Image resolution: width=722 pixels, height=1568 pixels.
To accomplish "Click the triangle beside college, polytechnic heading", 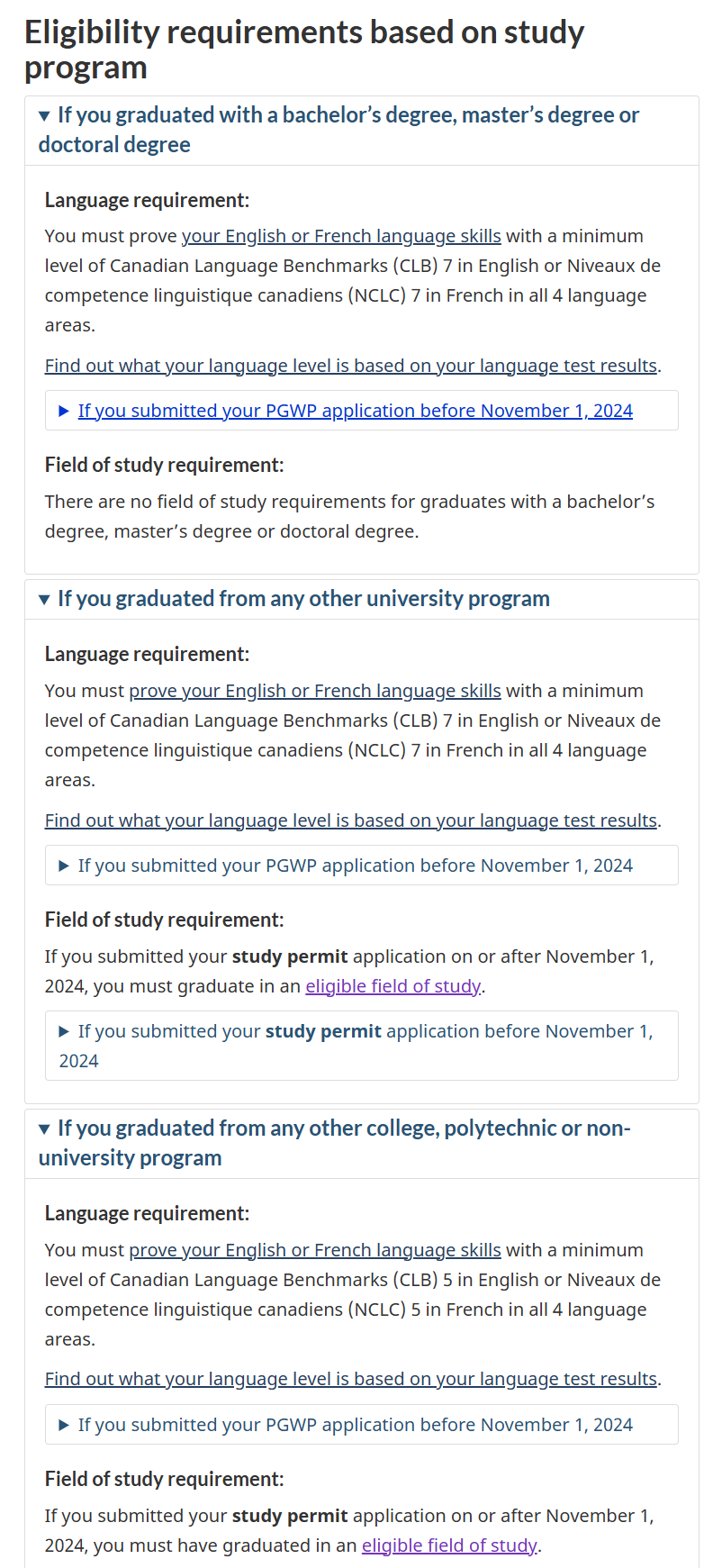I will [x=44, y=1129].
